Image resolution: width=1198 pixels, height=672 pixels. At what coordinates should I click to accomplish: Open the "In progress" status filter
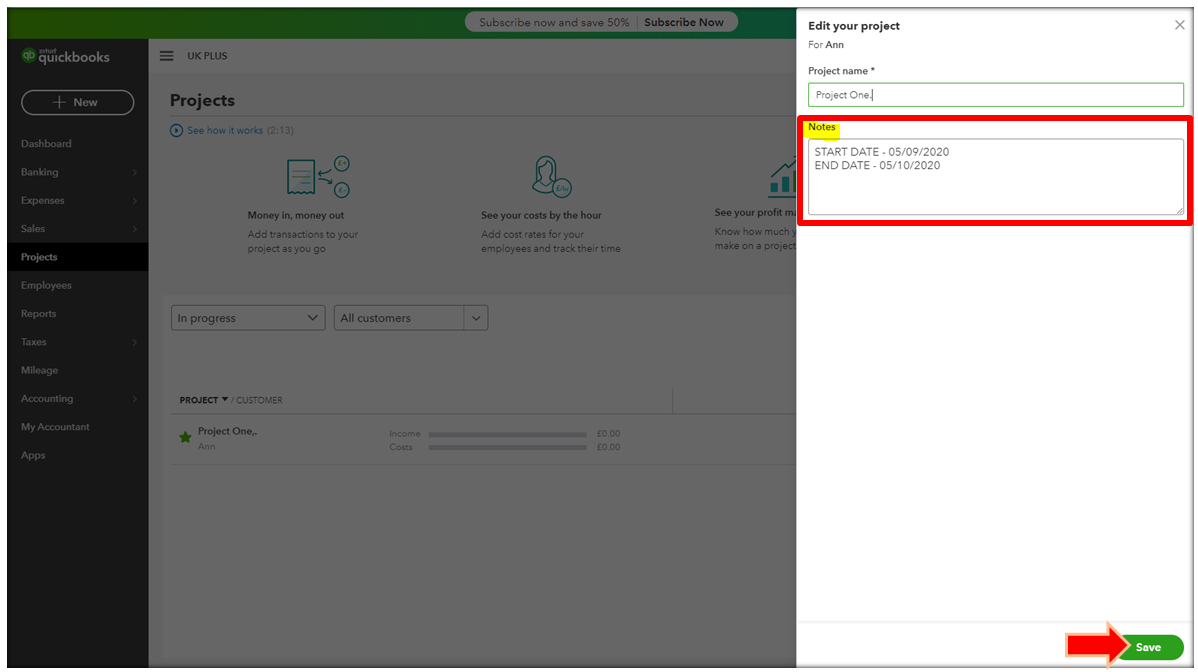[247, 317]
